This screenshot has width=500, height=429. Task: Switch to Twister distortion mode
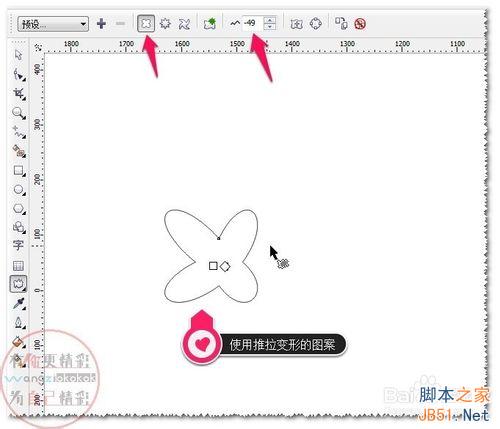[184, 24]
